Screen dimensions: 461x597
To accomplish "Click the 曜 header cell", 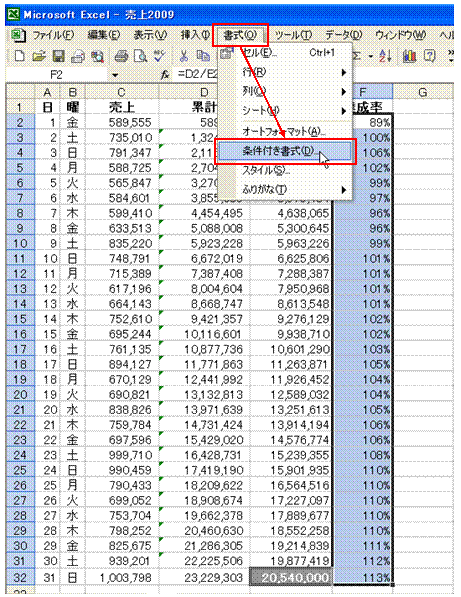I will 72,107.
